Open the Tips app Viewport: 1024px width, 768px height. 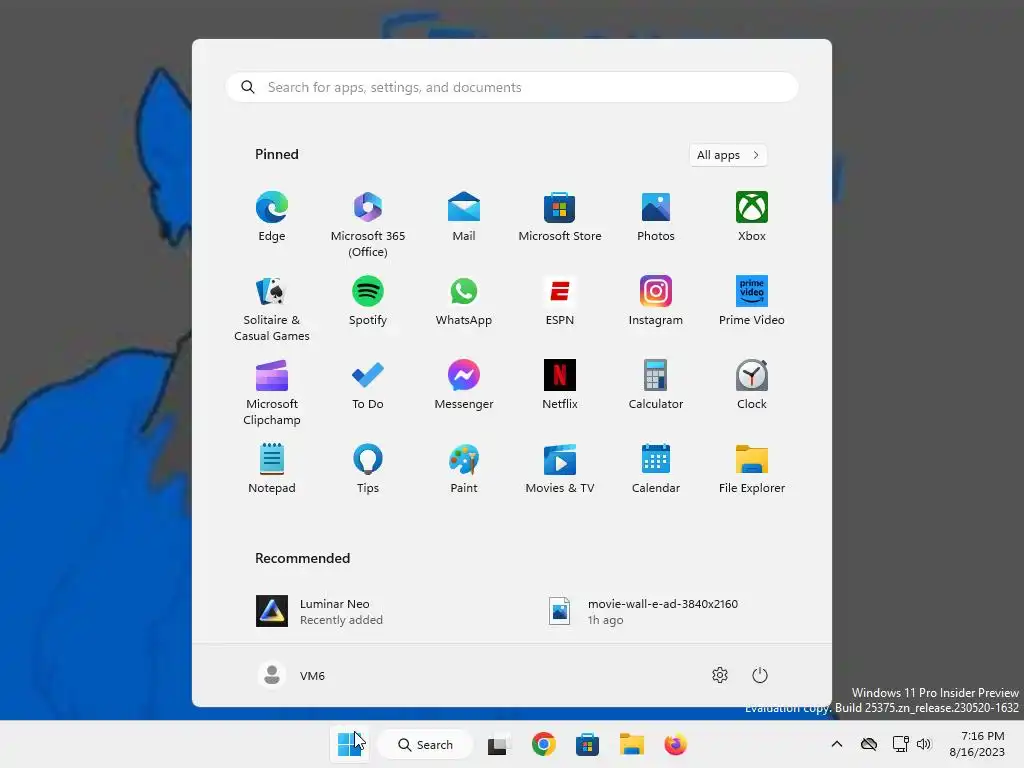[368, 469]
